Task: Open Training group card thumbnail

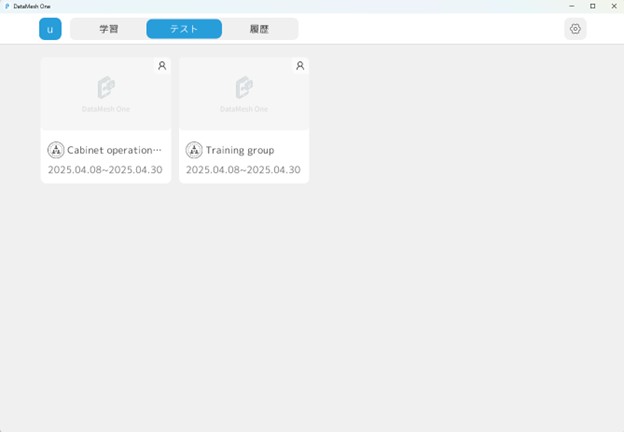Action: pyautogui.click(x=244, y=93)
